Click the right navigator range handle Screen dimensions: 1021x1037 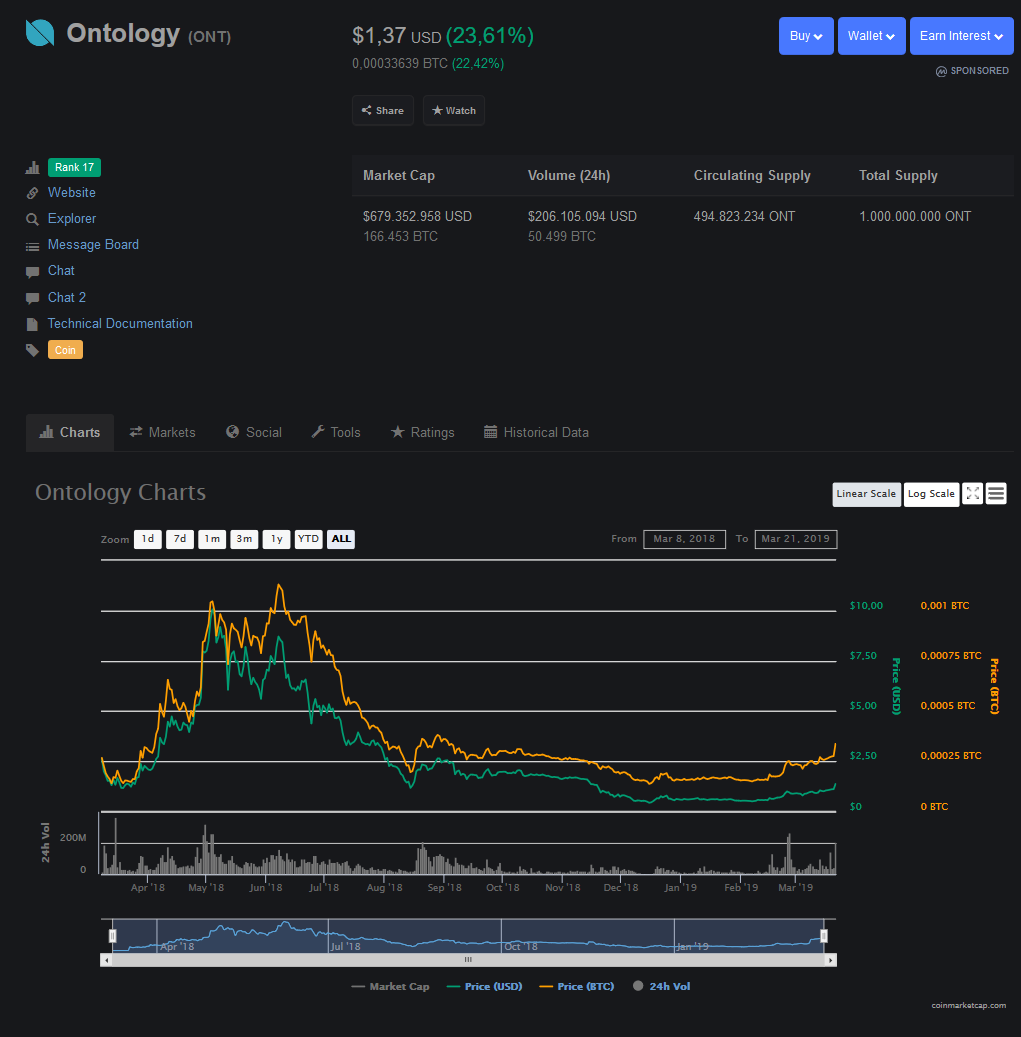[x=824, y=936]
